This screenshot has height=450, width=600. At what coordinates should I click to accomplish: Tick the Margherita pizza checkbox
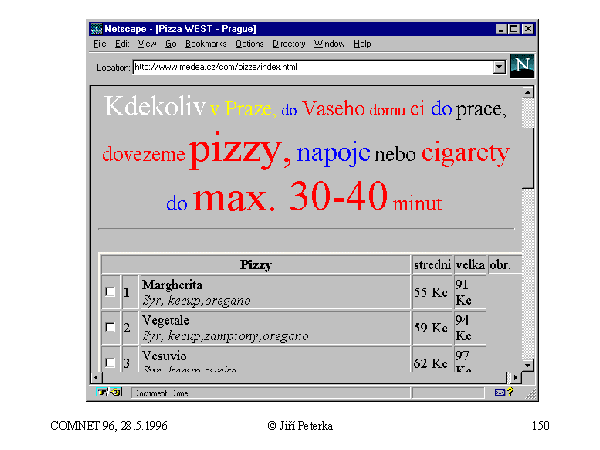pos(110,292)
